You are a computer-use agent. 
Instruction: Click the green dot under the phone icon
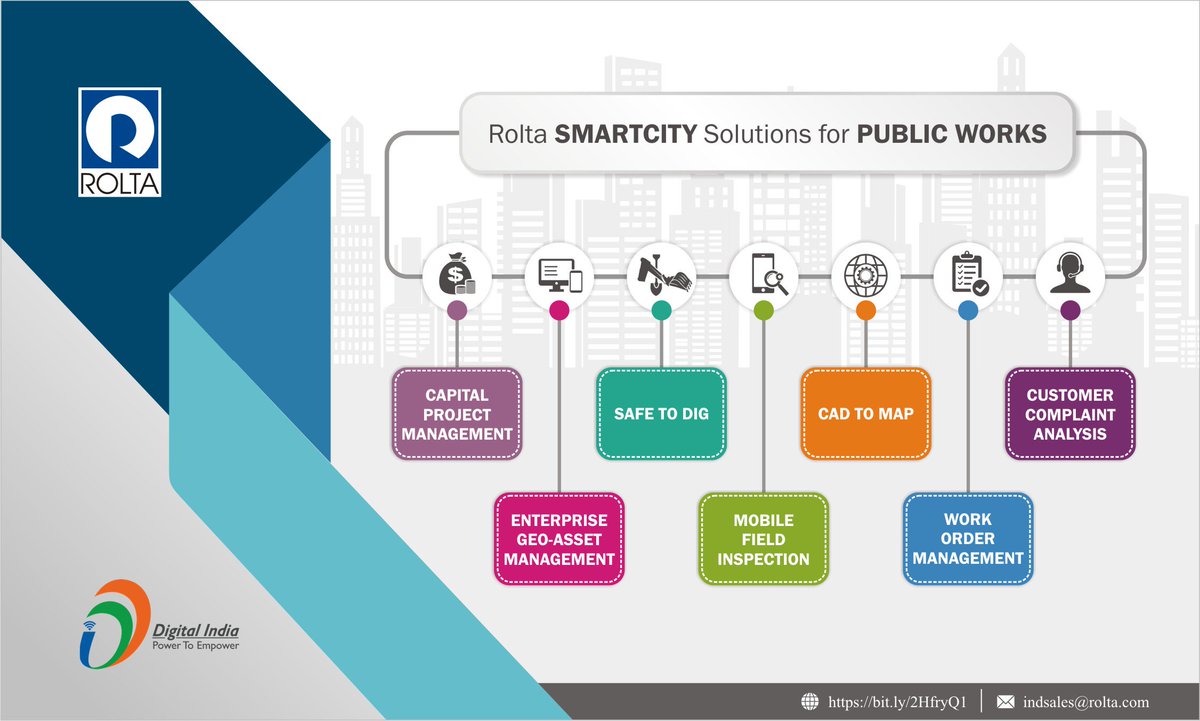(763, 311)
